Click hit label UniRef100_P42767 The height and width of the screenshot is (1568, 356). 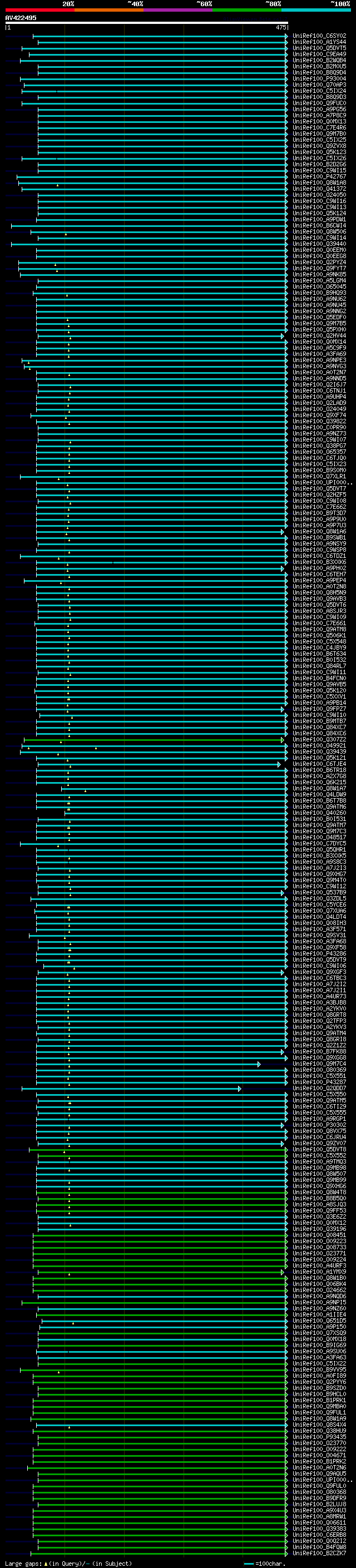tap(319, 176)
